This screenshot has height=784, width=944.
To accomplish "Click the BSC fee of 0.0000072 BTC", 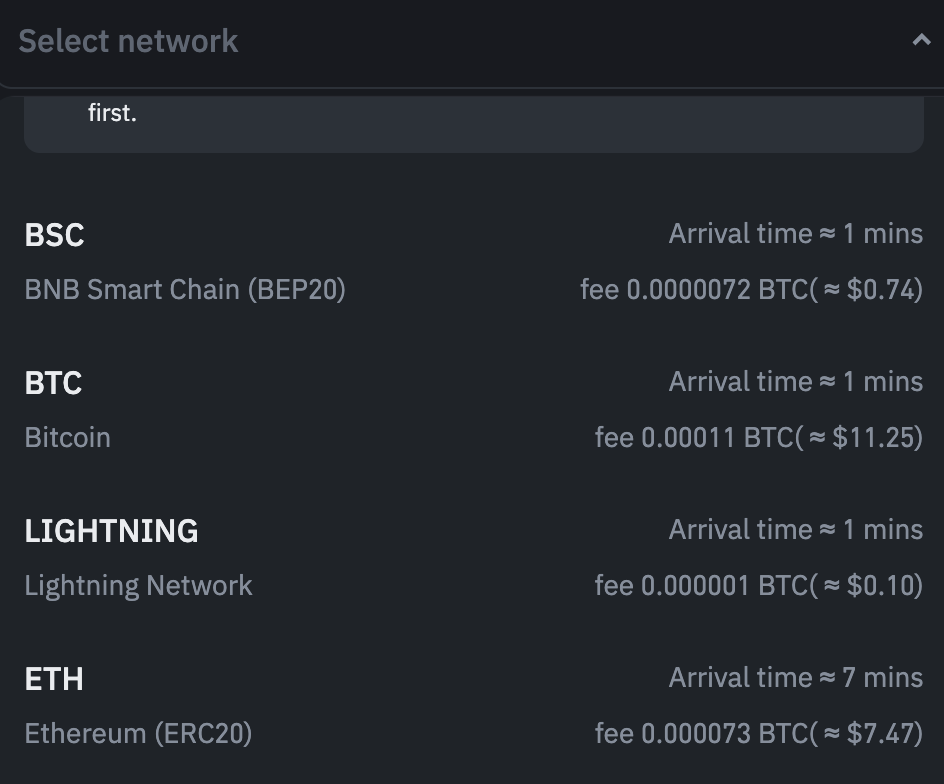I will pos(751,290).
